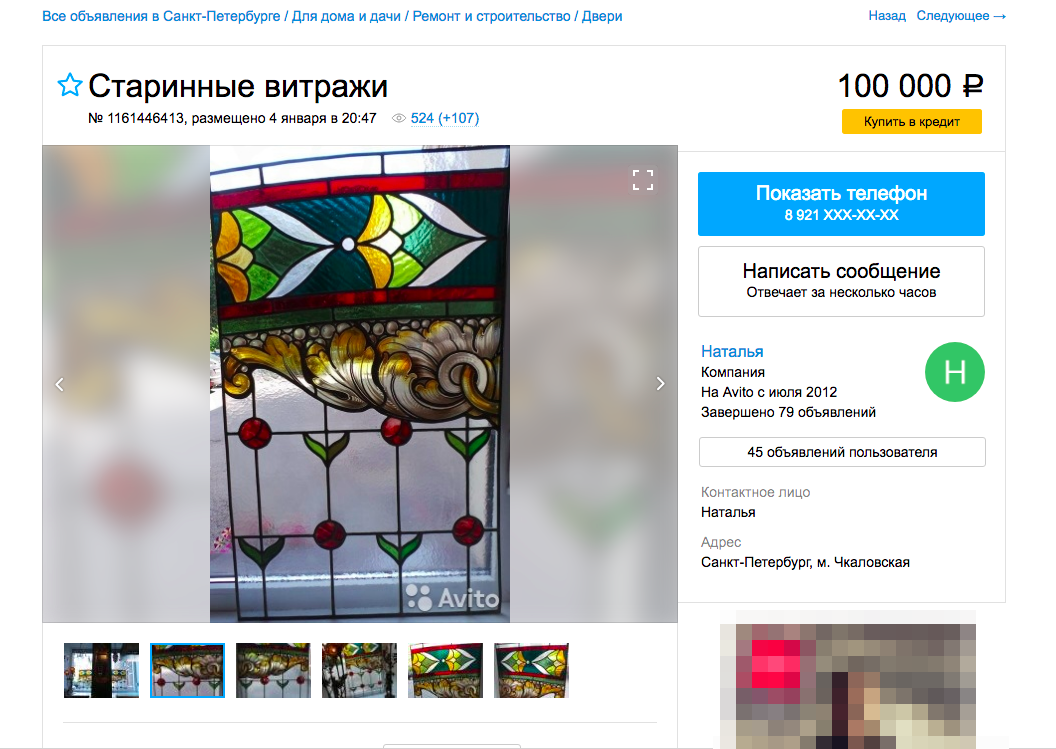Screen dimensions: 1056x749
Task: Click Купить в кредит button
Action: point(911,122)
